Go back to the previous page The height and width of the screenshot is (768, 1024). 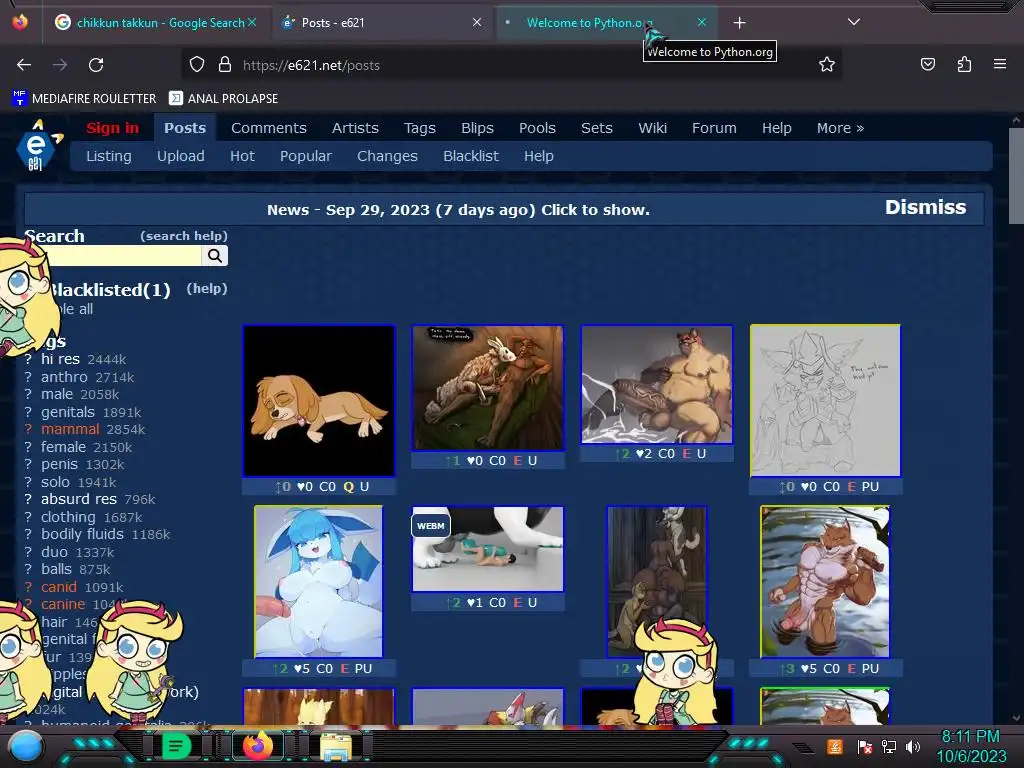[24, 65]
